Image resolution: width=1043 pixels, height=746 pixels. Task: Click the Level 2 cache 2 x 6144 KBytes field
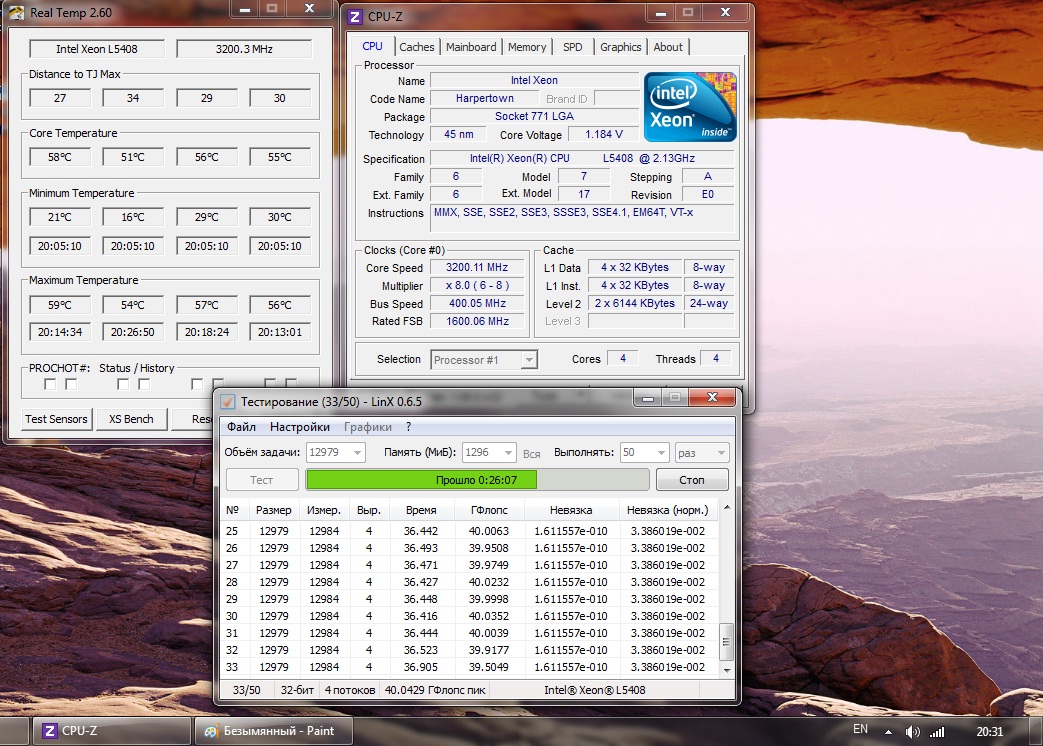635,303
